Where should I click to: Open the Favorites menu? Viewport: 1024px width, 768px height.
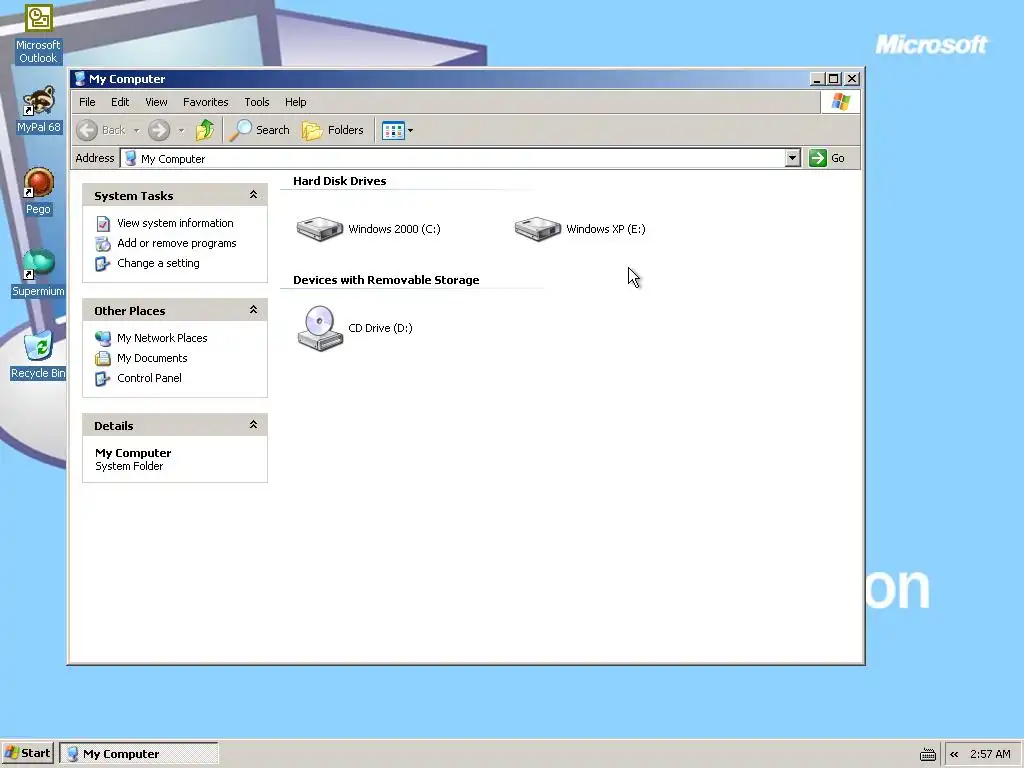206,102
